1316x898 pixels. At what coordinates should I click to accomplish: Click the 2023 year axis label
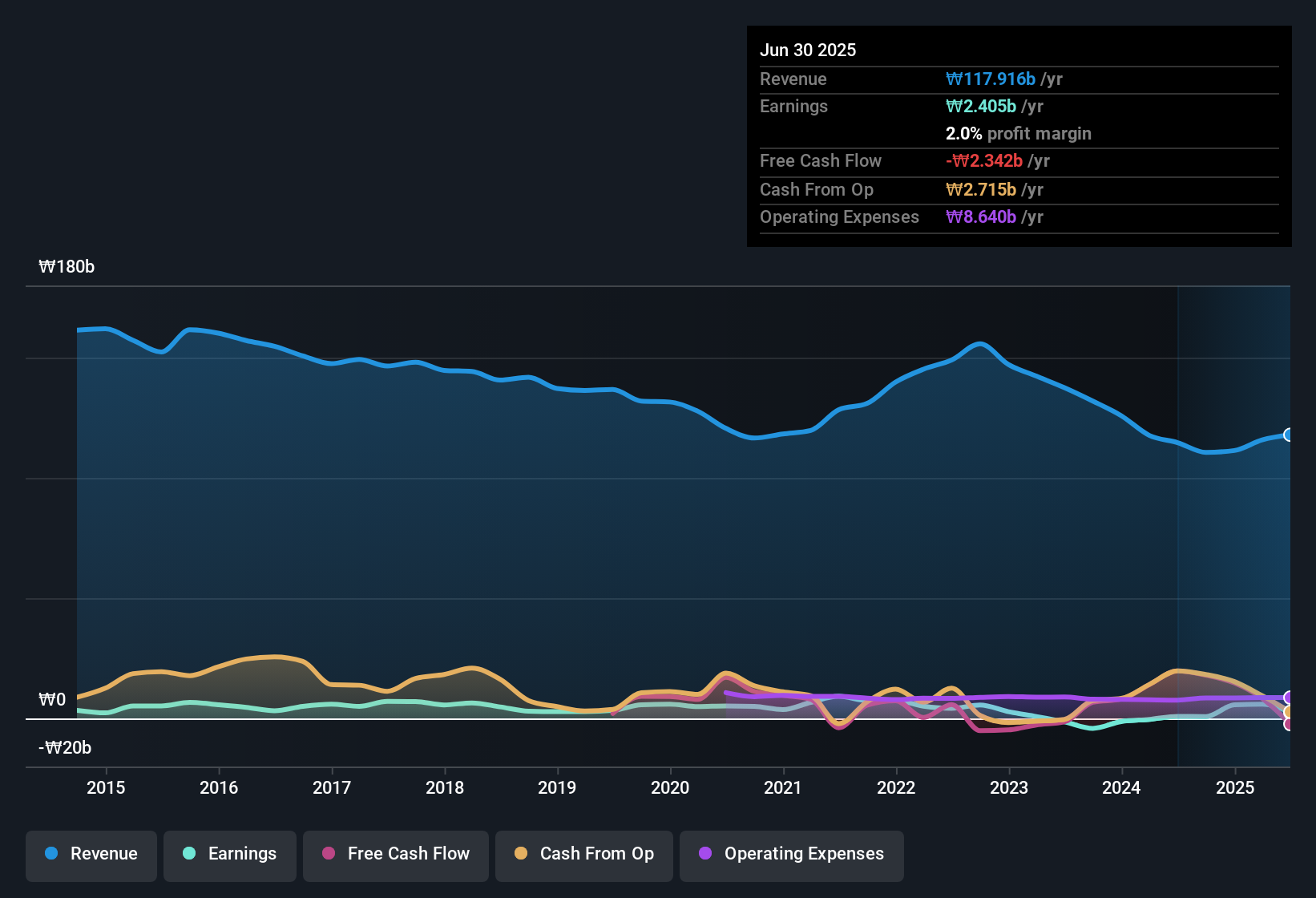pyautogui.click(x=1009, y=787)
